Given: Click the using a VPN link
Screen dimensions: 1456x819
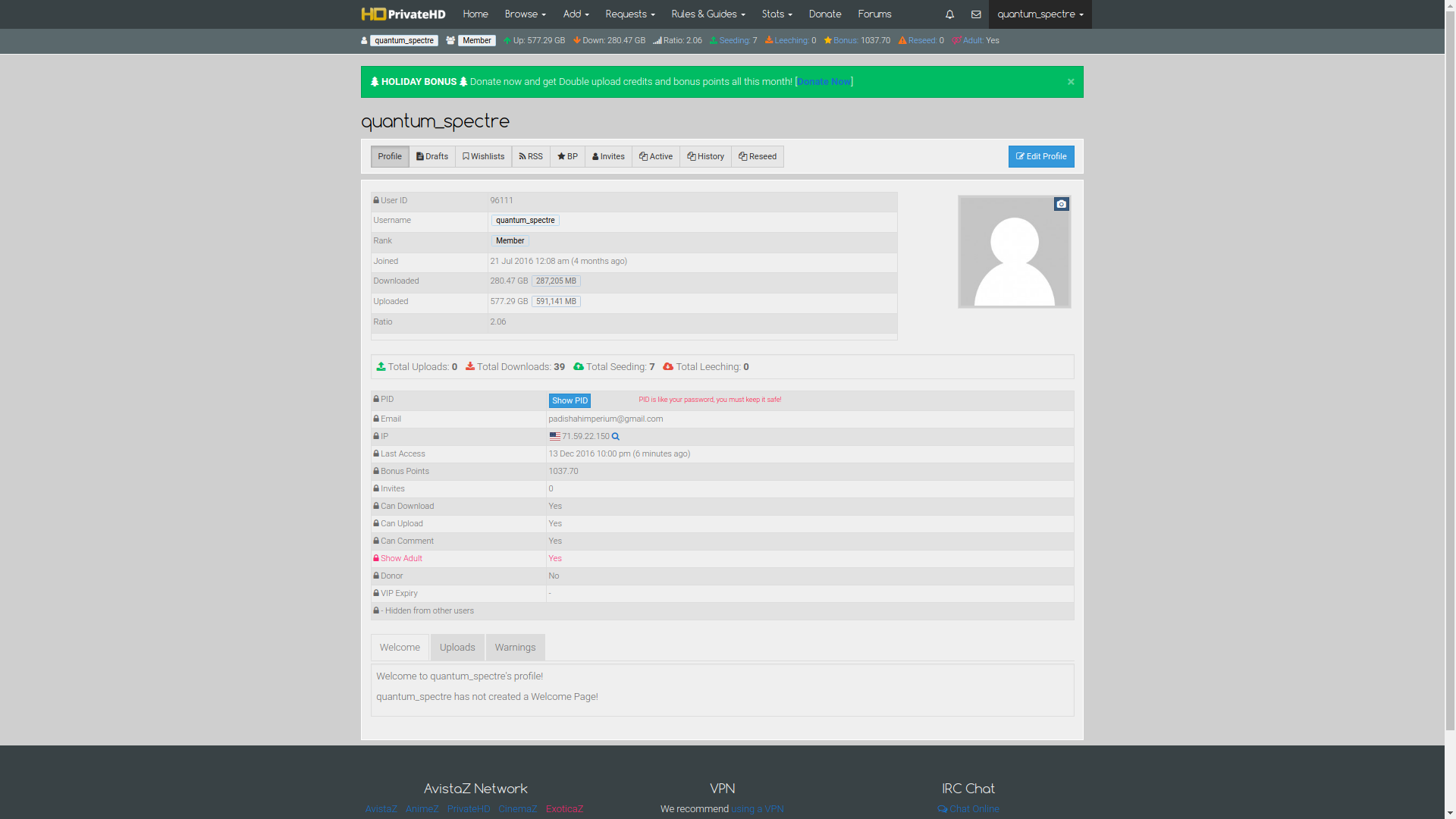Looking at the screenshot, I should [x=757, y=809].
